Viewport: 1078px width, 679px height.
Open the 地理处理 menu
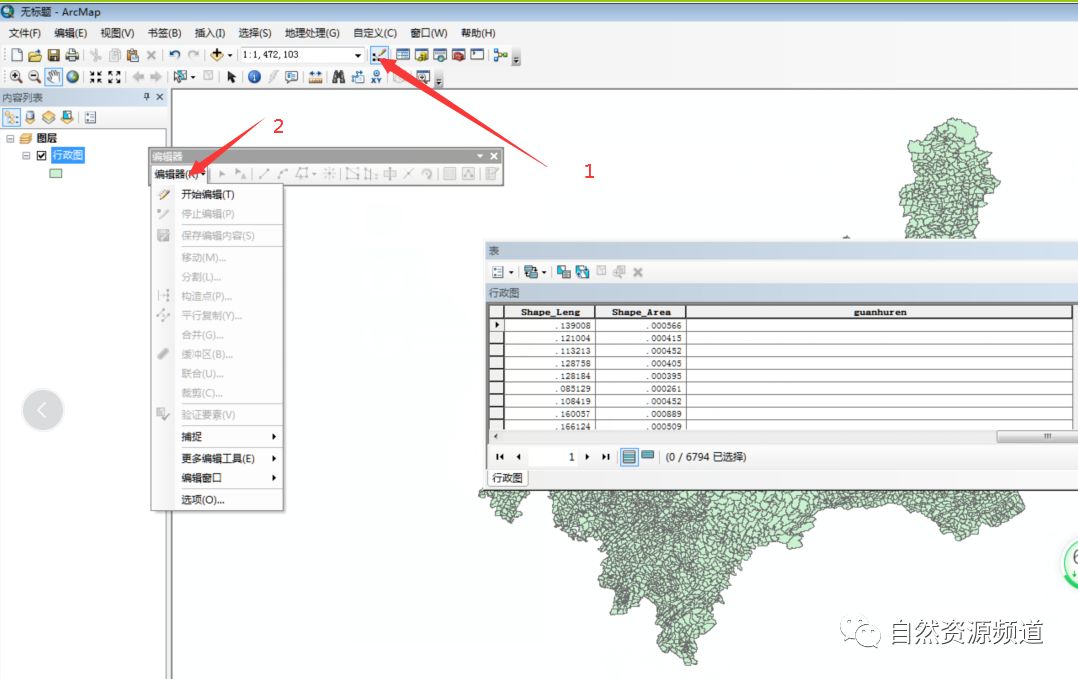point(312,33)
